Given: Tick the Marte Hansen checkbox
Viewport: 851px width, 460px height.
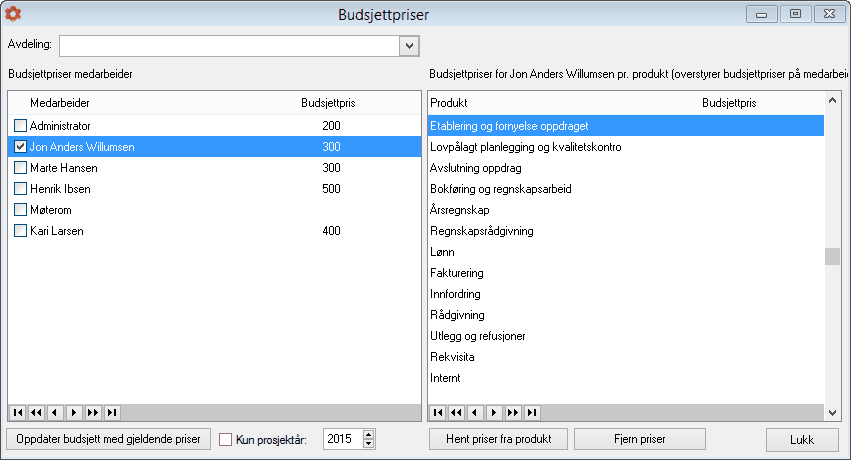Looking at the screenshot, I should tap(20, 168).
